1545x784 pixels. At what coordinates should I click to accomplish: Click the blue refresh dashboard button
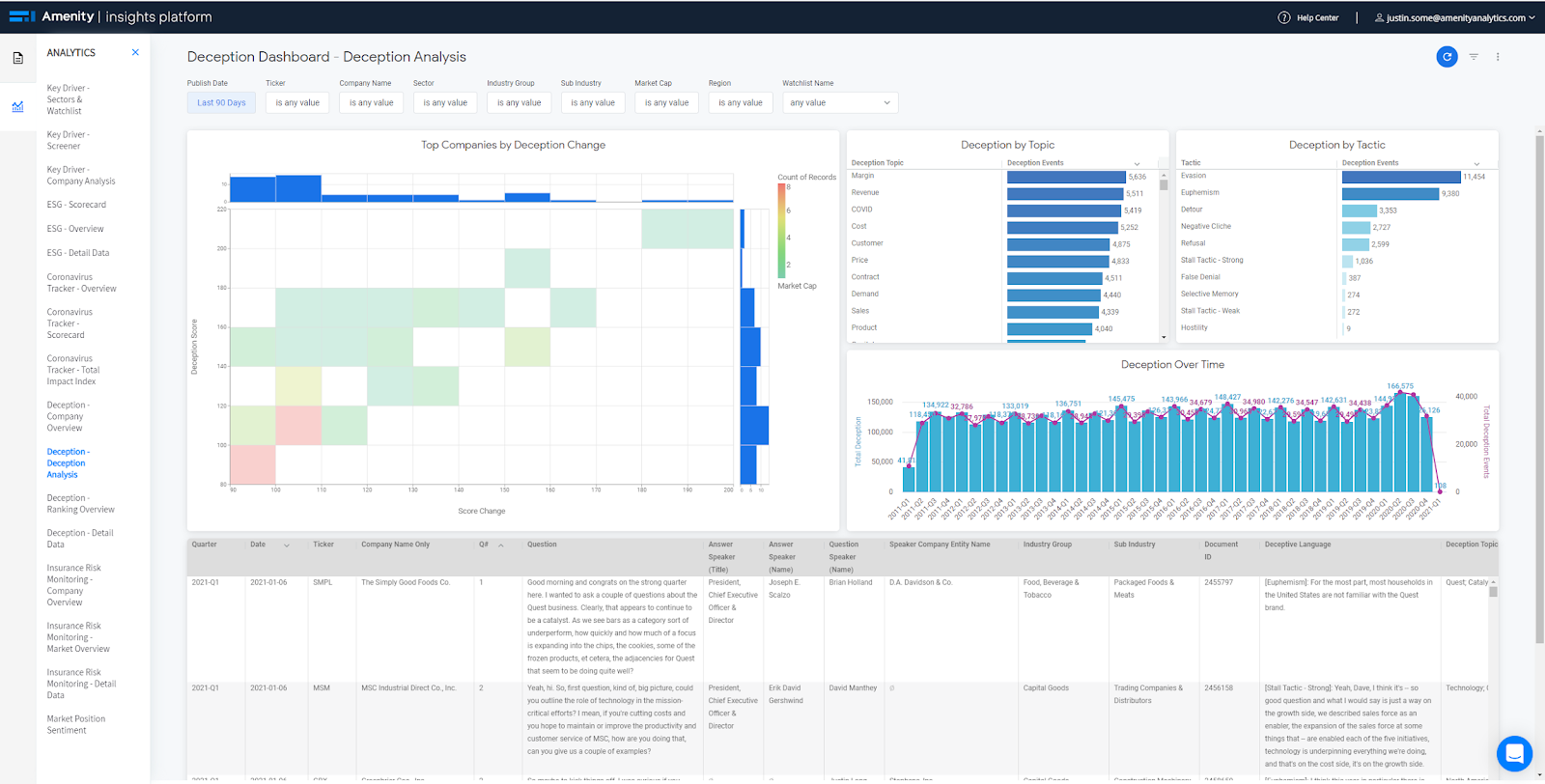coord(1447,57)
